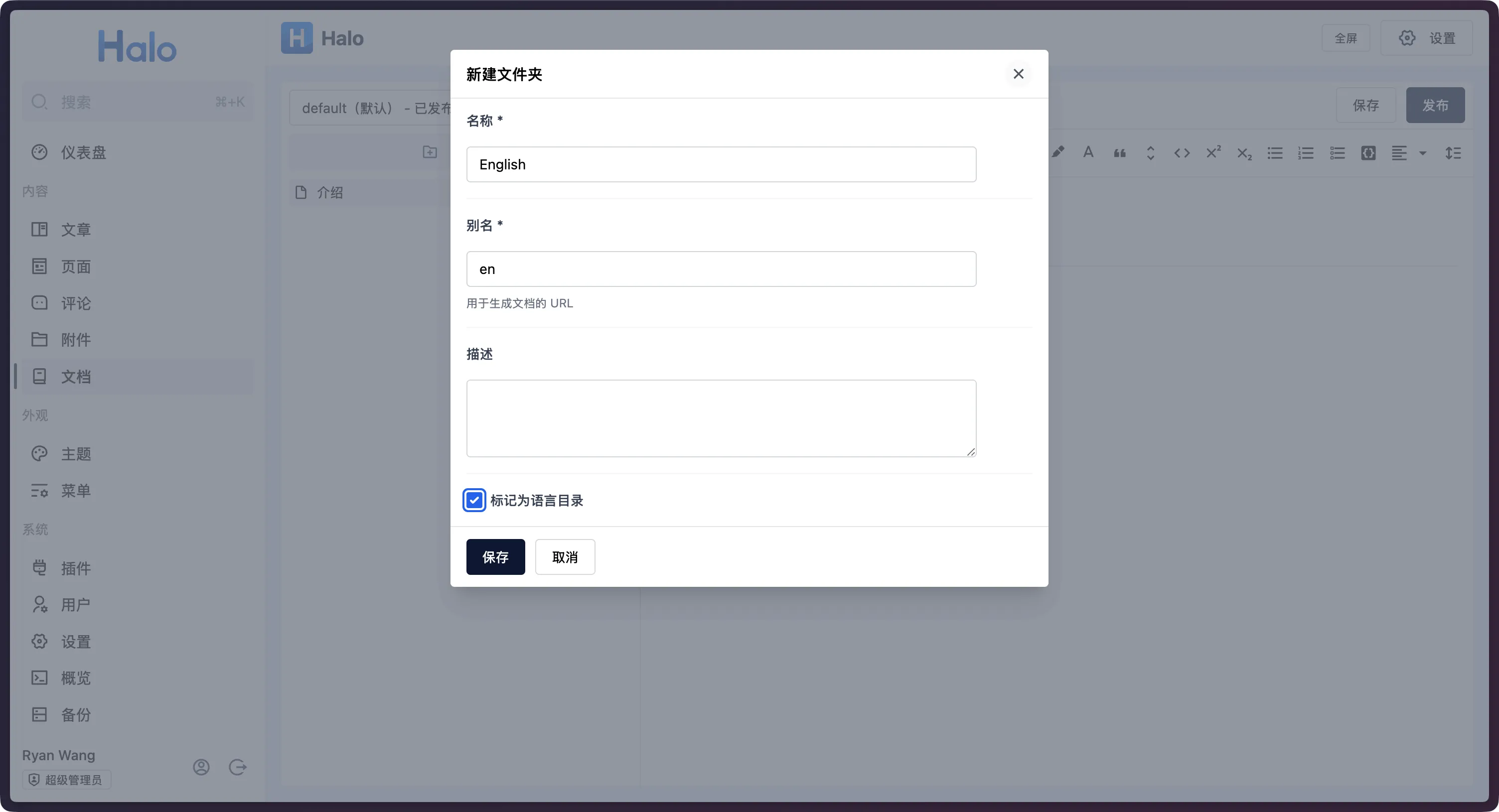Click 取消 to cancel the folder dialog
Image resolution: width=1499 pixels, height=812 pixels.
point(565,556)
